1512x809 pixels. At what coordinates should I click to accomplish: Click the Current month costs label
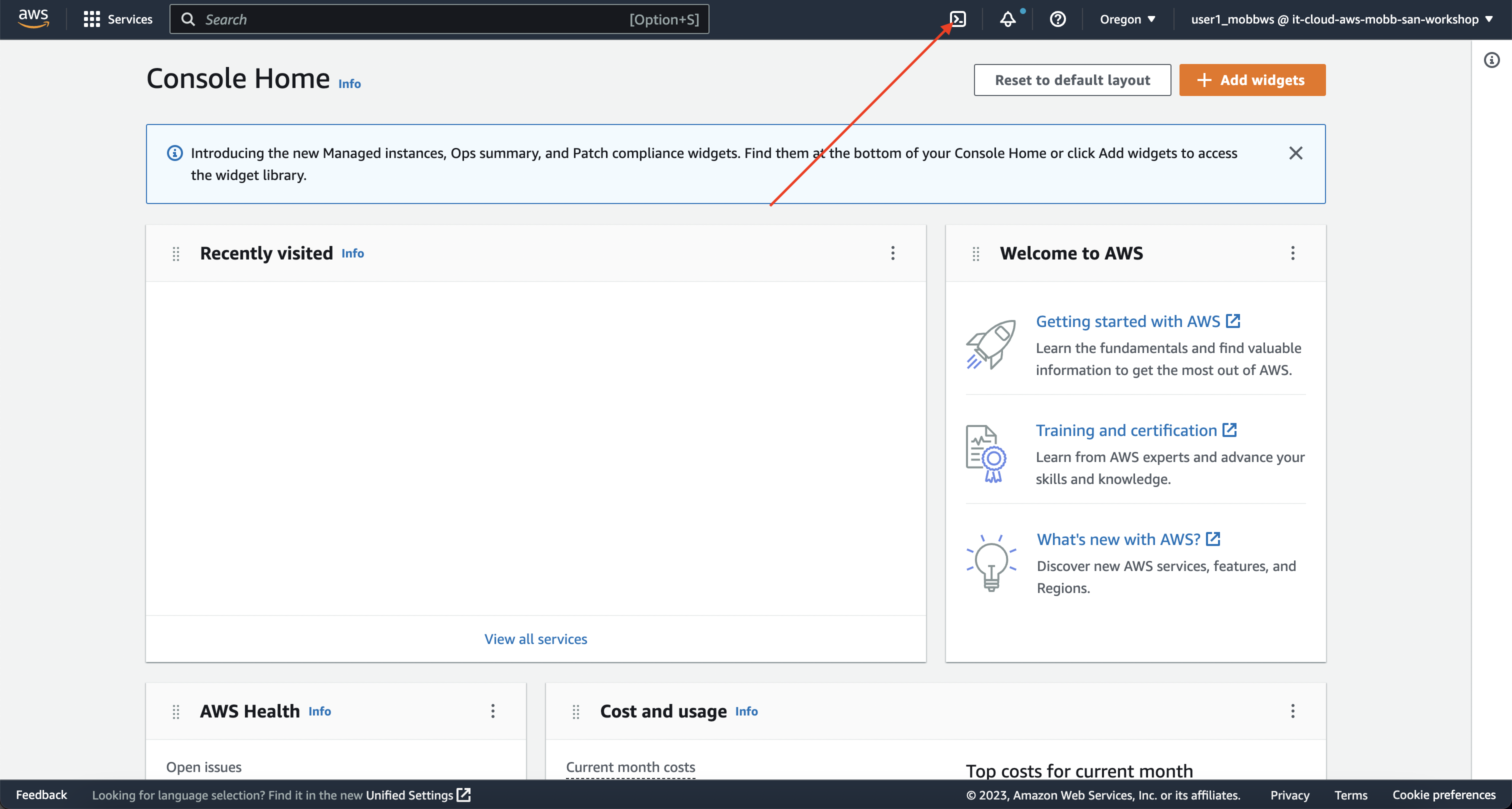(630, 767)
